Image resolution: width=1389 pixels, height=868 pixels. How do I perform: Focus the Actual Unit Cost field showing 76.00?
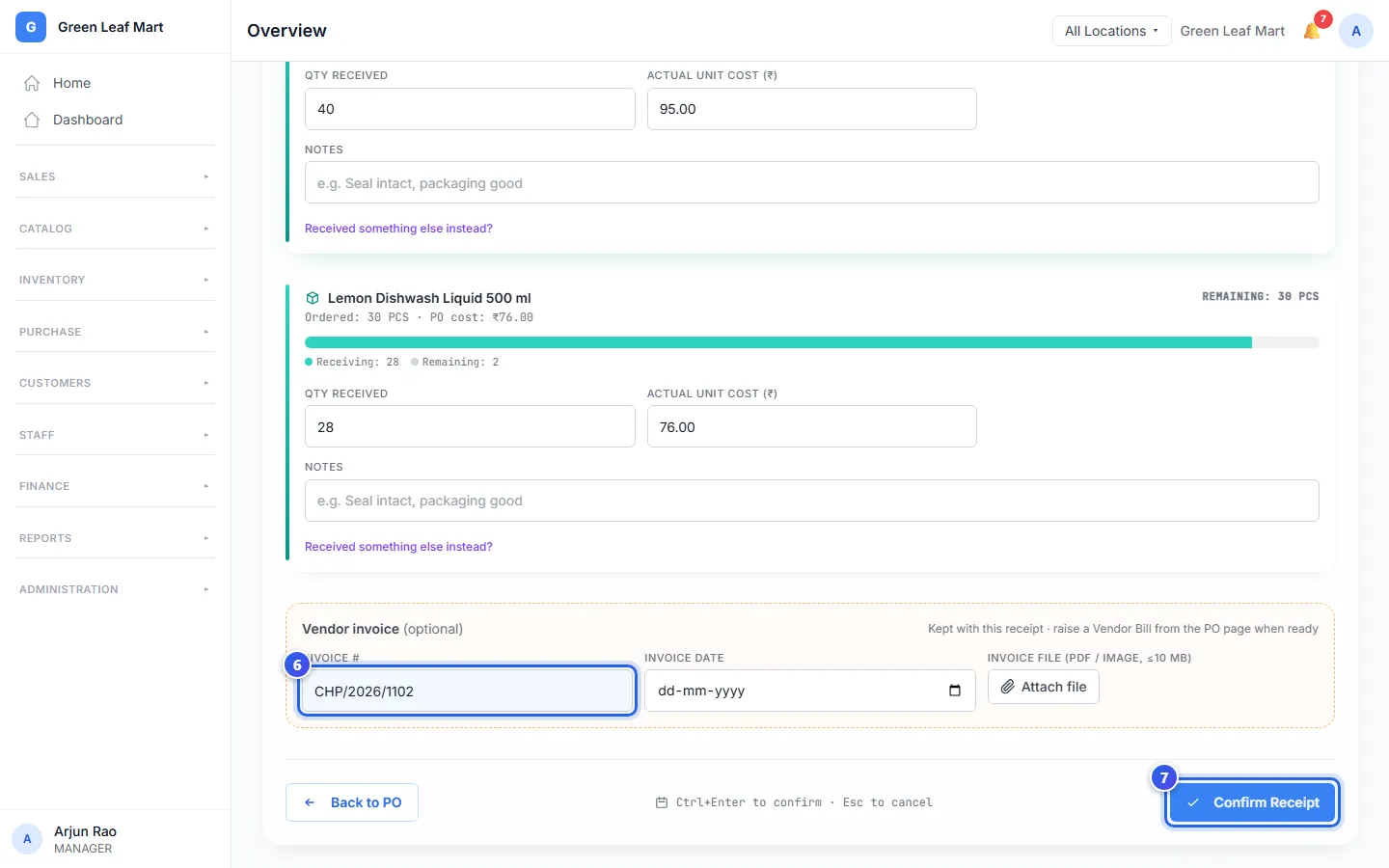(812, 426)
